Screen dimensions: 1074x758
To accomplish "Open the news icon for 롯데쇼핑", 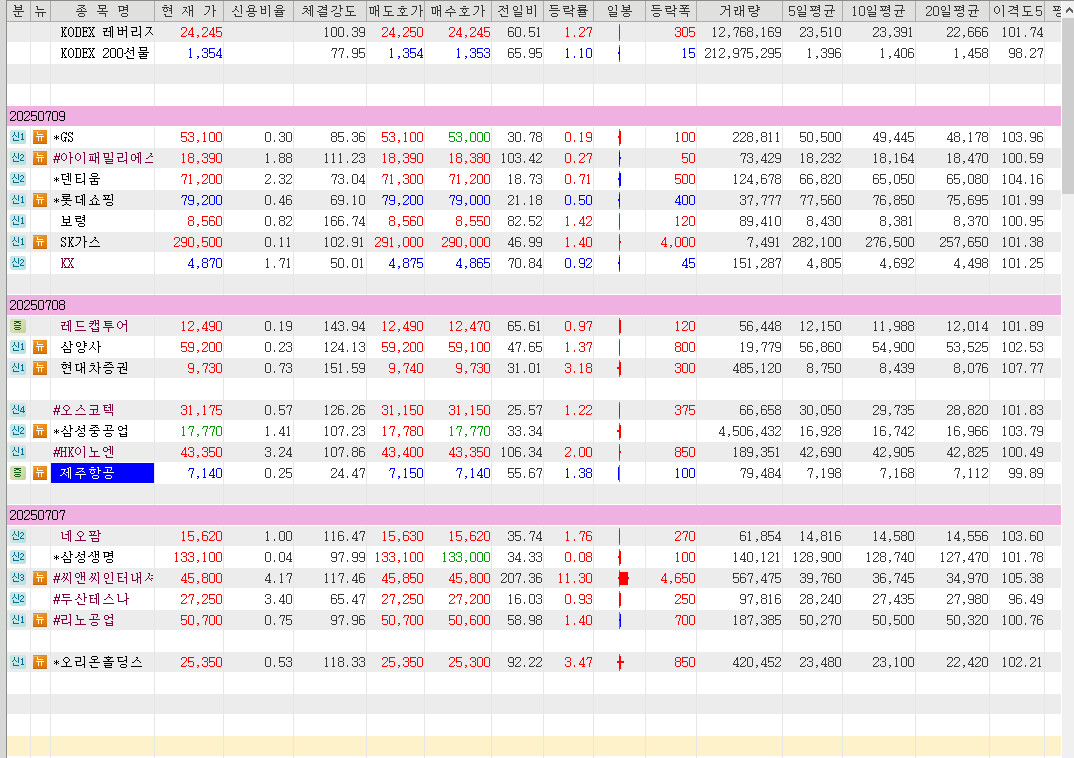I will point(40,200).
